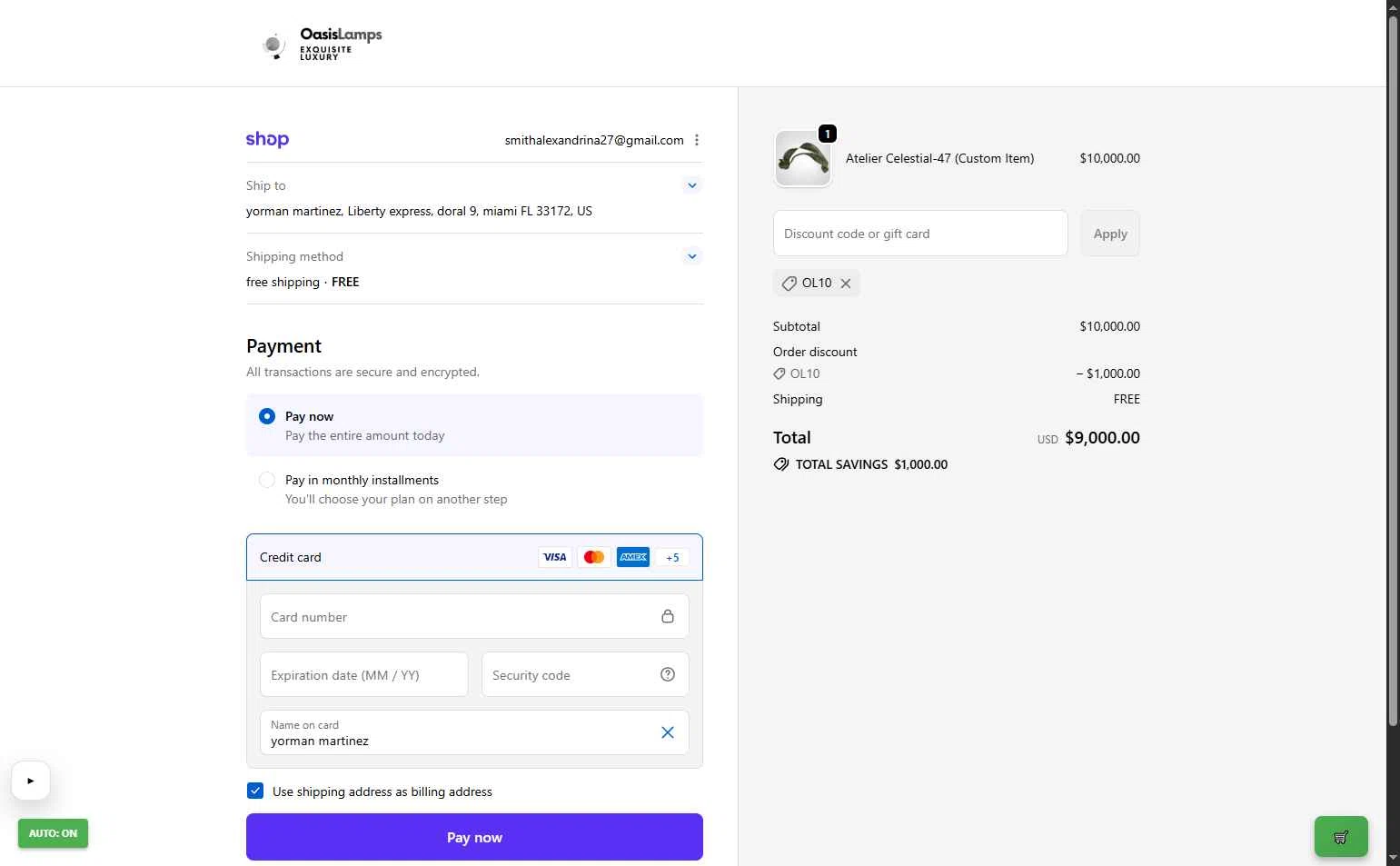
Task: Click the scrollbar up arrow
Action: (x=1393, y=7)
